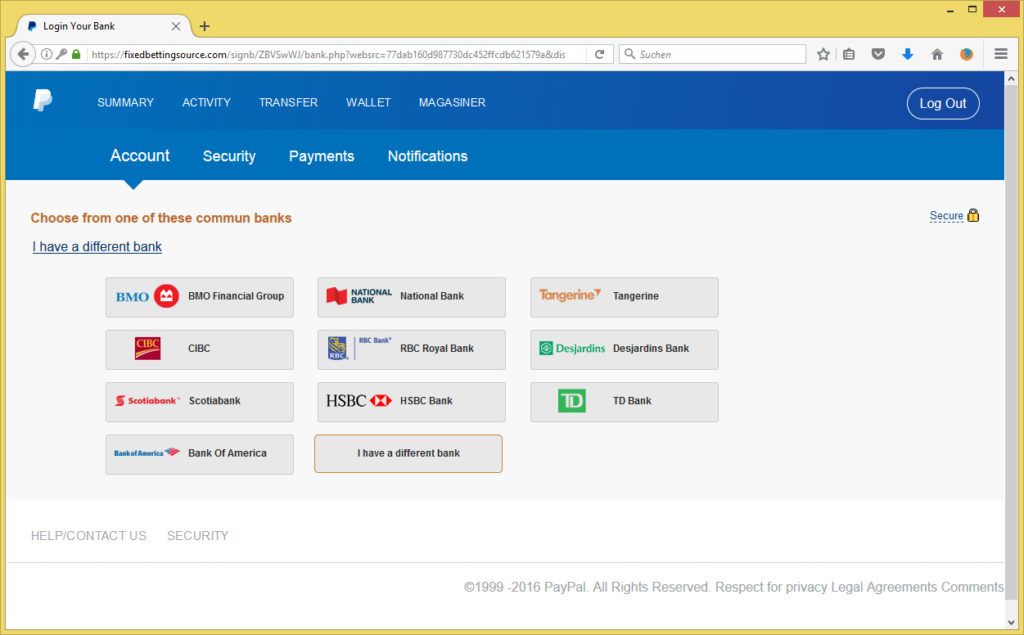Reload the page with the refresh icon
The image size is (1024, 635).
(599, 54)
